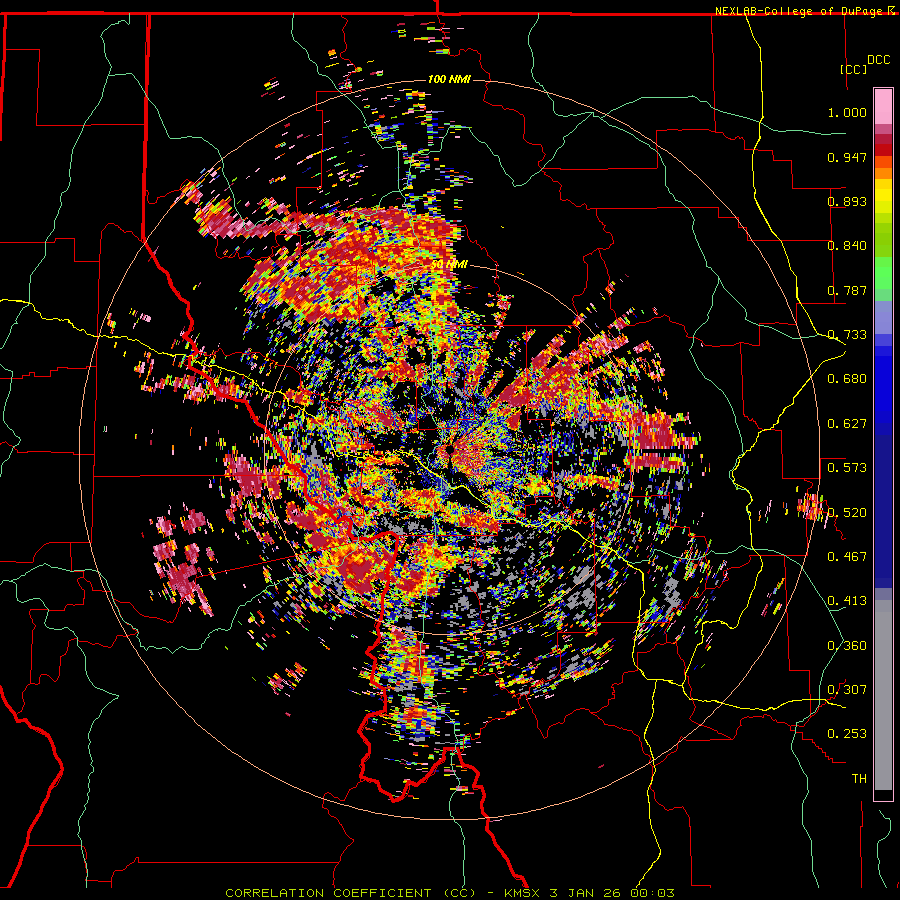Select the 0.253 scale label
The image size is (900, 900).
coord(847,734)
